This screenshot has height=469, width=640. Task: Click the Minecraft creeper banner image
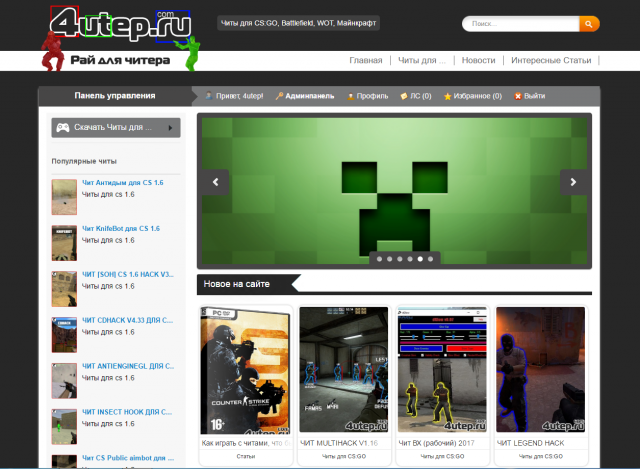[x=394, y=191]
